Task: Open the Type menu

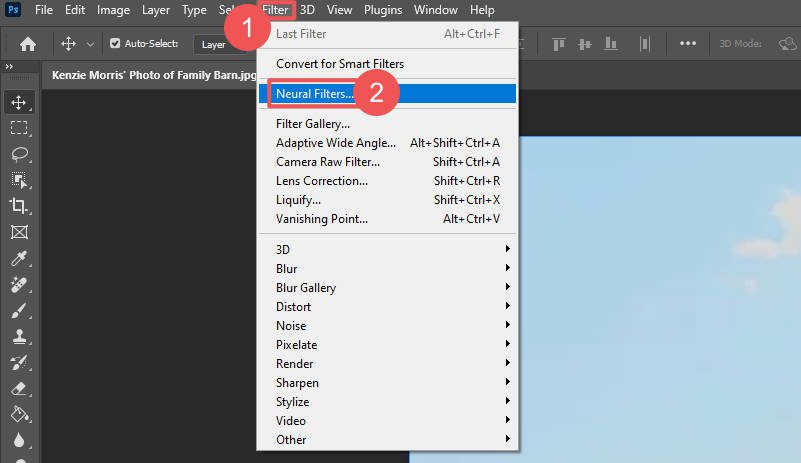Action: click(x=194, y=10)
